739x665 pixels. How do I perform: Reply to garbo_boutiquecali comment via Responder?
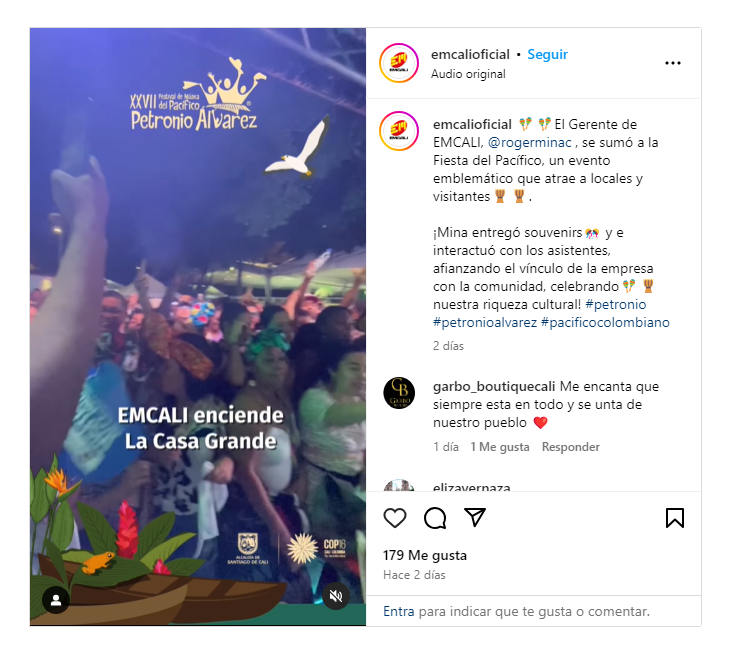[x=571, y=447]
